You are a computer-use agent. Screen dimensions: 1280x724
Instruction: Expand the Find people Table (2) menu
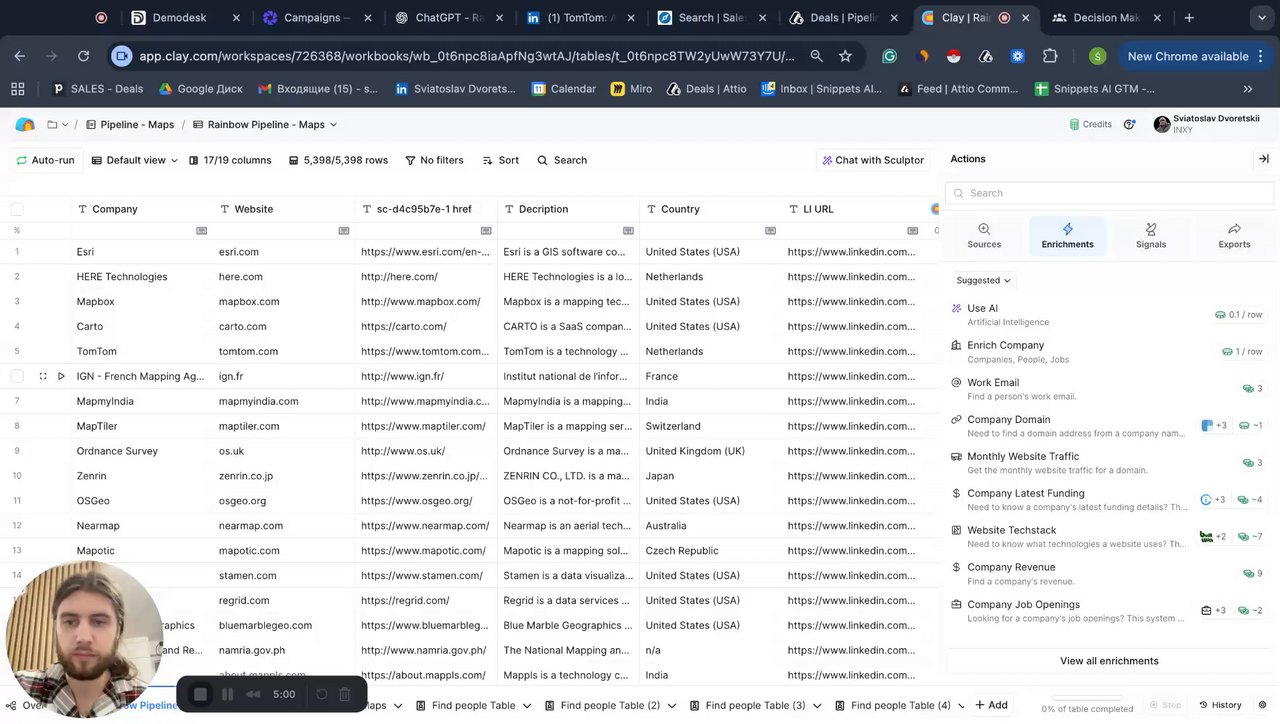coord(672,706)
